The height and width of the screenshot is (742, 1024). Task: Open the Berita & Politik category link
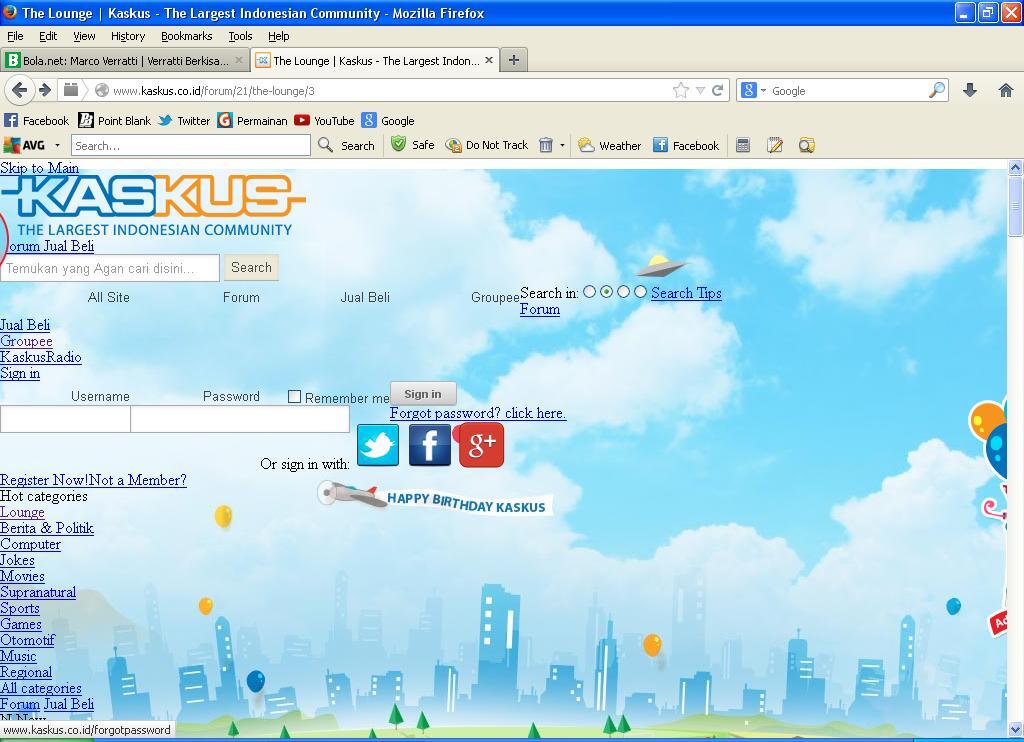[x=47, y=528]
